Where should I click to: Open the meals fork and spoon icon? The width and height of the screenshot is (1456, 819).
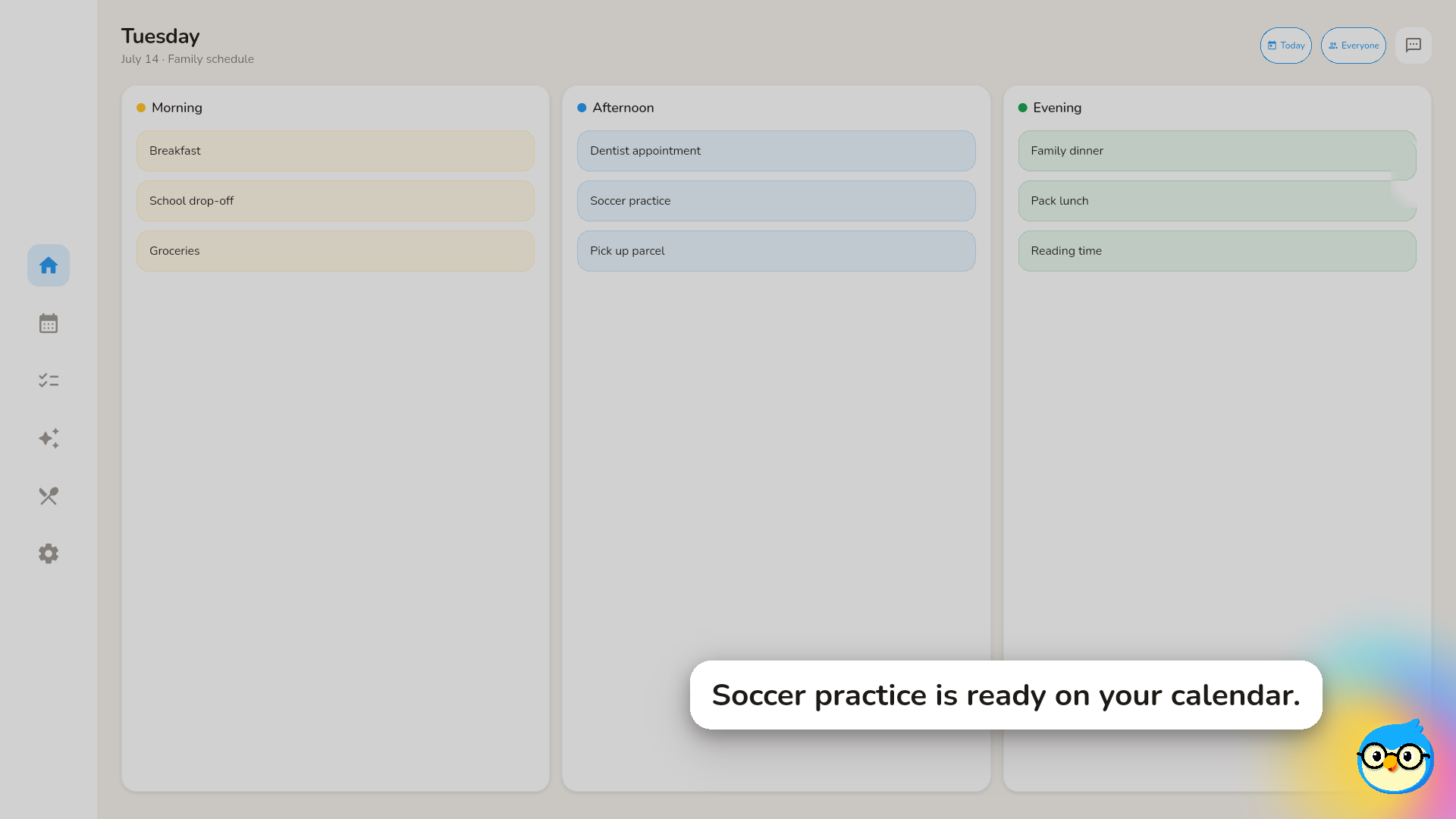(49, 496)
